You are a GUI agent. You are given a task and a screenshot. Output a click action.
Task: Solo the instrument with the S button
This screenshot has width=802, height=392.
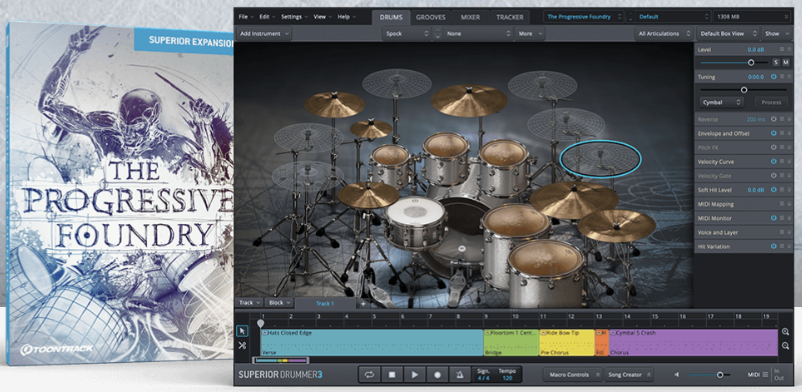(776, 62)
